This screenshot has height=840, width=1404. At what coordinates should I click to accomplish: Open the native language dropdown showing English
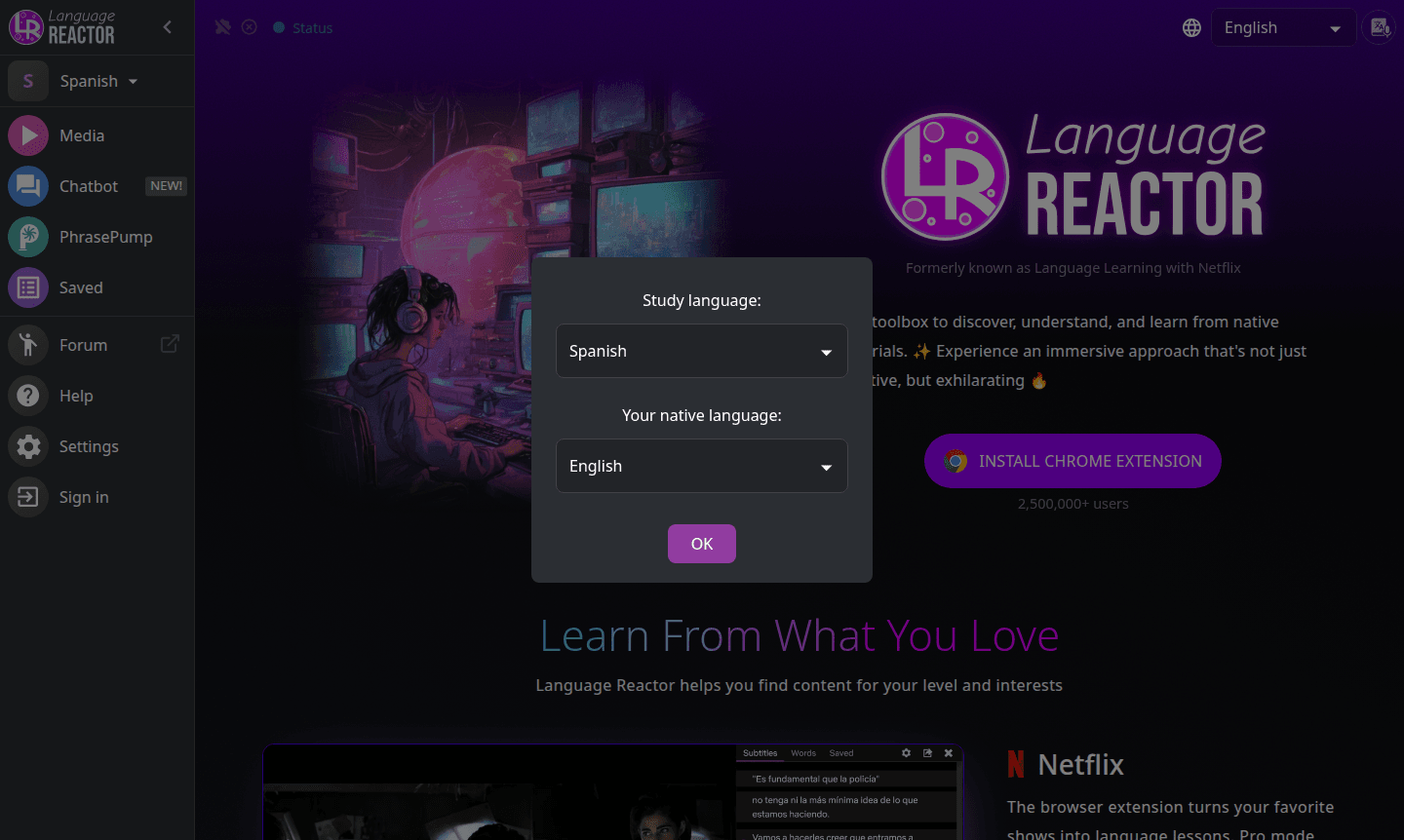(x=701, y=466)
